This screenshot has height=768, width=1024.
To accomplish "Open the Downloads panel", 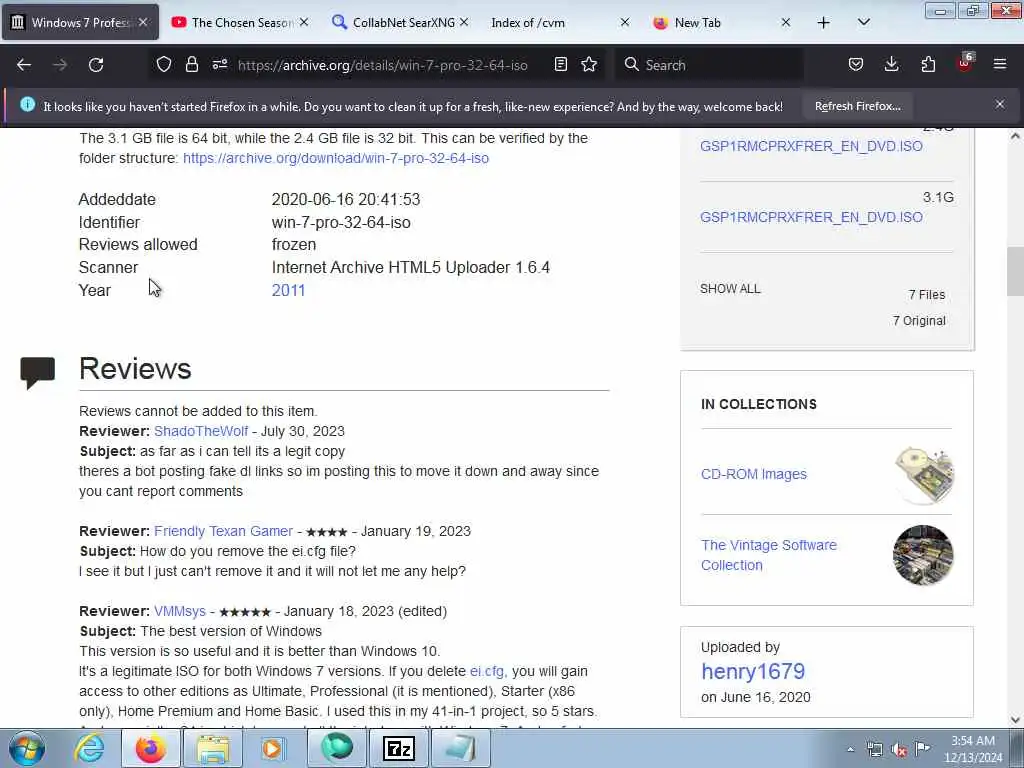I will (891, 64).
